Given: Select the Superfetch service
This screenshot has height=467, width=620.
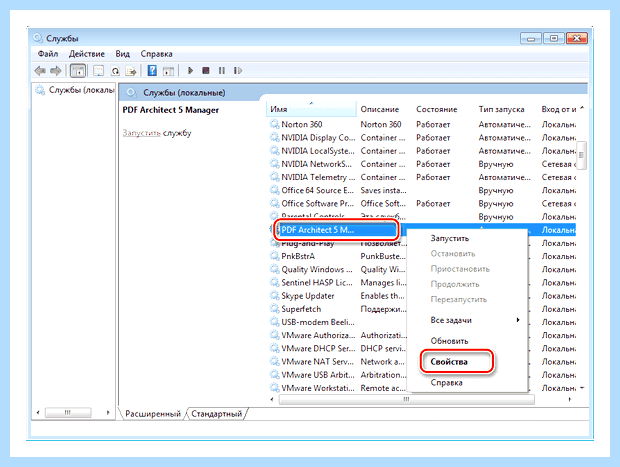Looking at the screenshot, I should coord(301,309).
